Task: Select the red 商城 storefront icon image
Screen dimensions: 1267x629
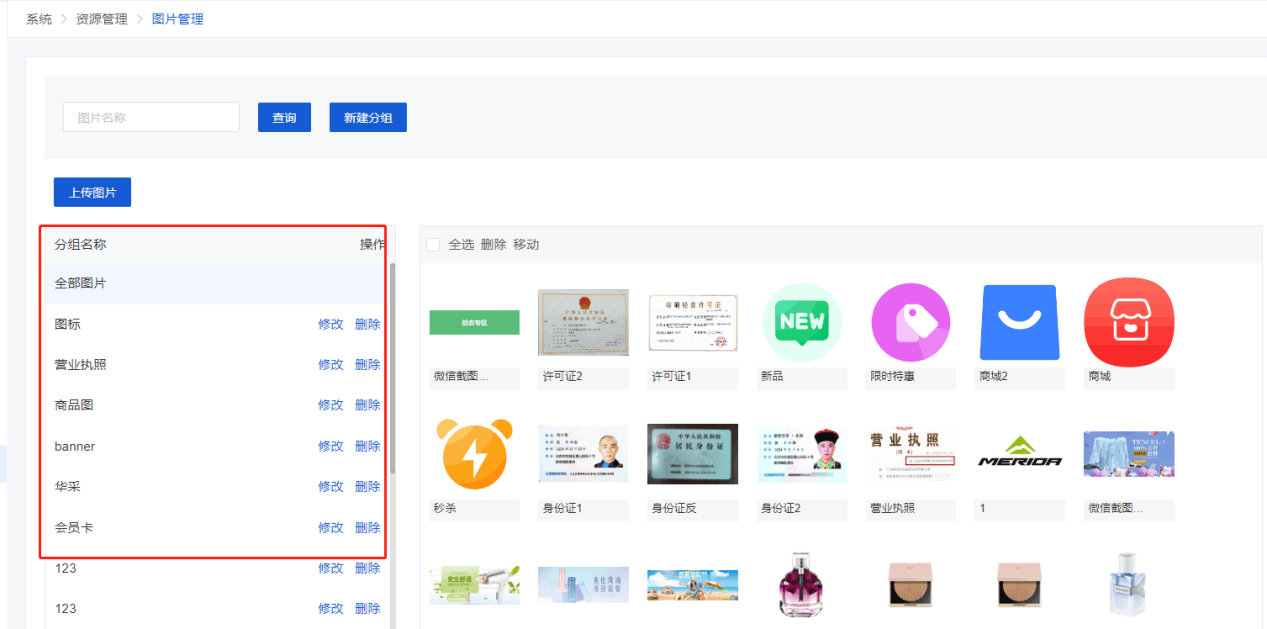Action: 1129,322
